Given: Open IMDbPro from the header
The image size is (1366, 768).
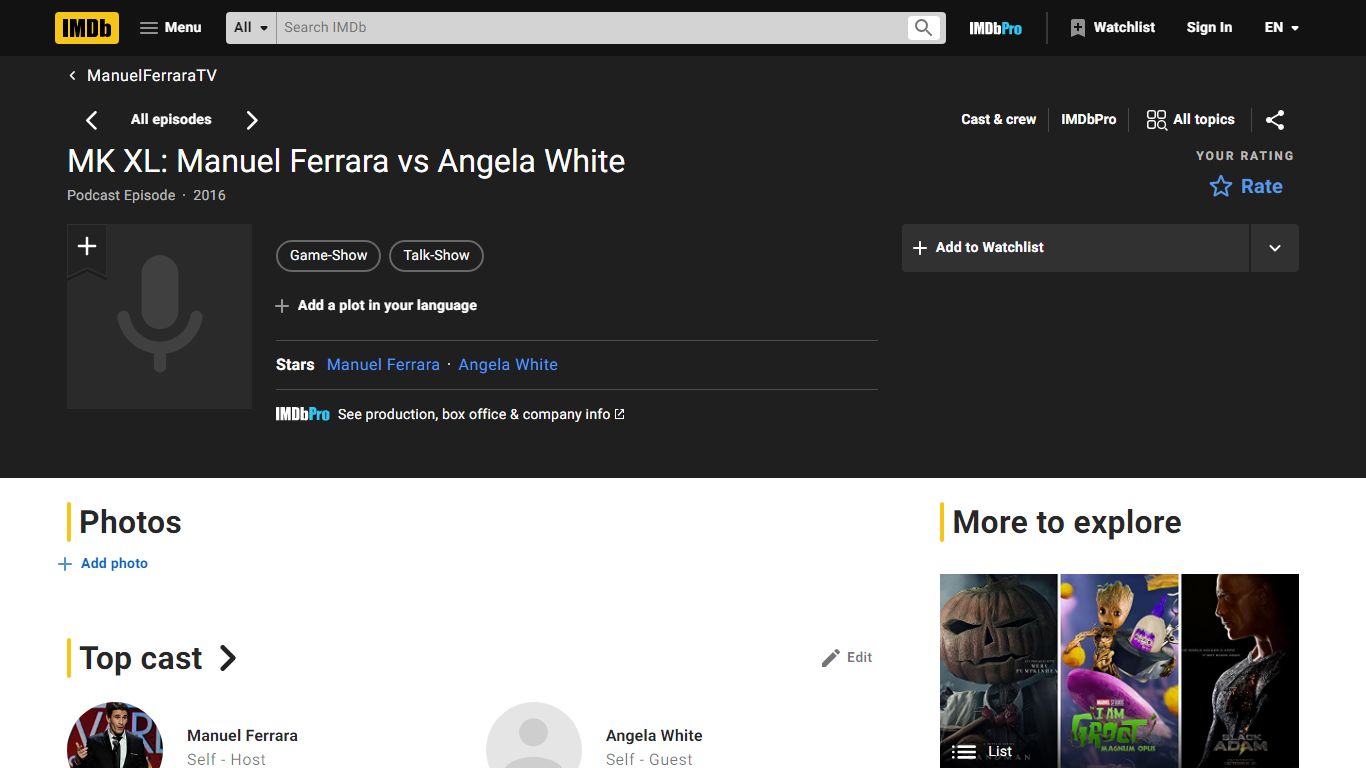Looking at the screenshot, I should coord(995,28).
